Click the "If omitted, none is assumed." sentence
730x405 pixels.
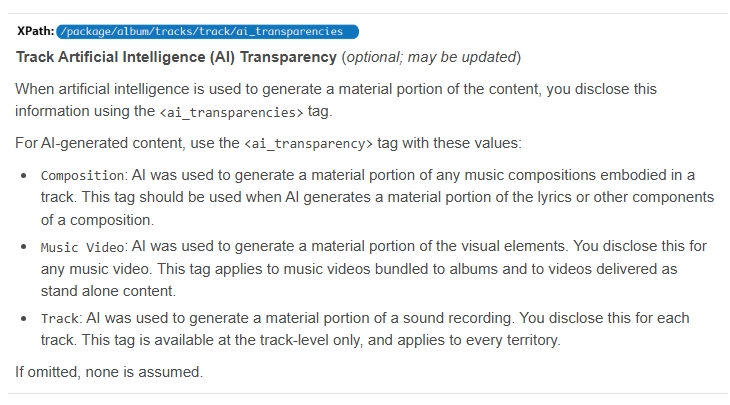[x=108, y=372]
